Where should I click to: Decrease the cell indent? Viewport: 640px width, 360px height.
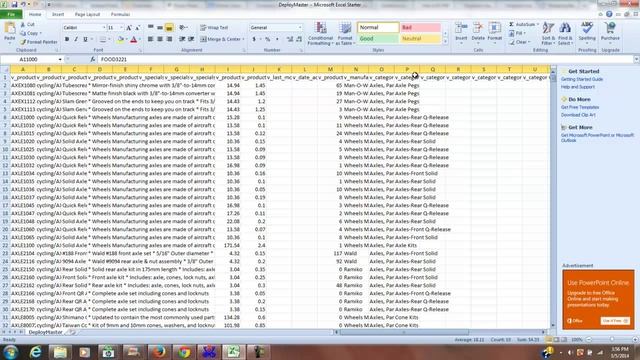182,39
